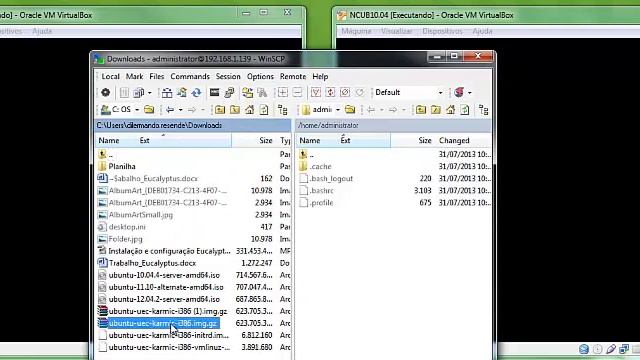This screenshot has width=640, height=360.
Task: Expand the queue options dropdown arrow
Action: [x=149, y=93]
